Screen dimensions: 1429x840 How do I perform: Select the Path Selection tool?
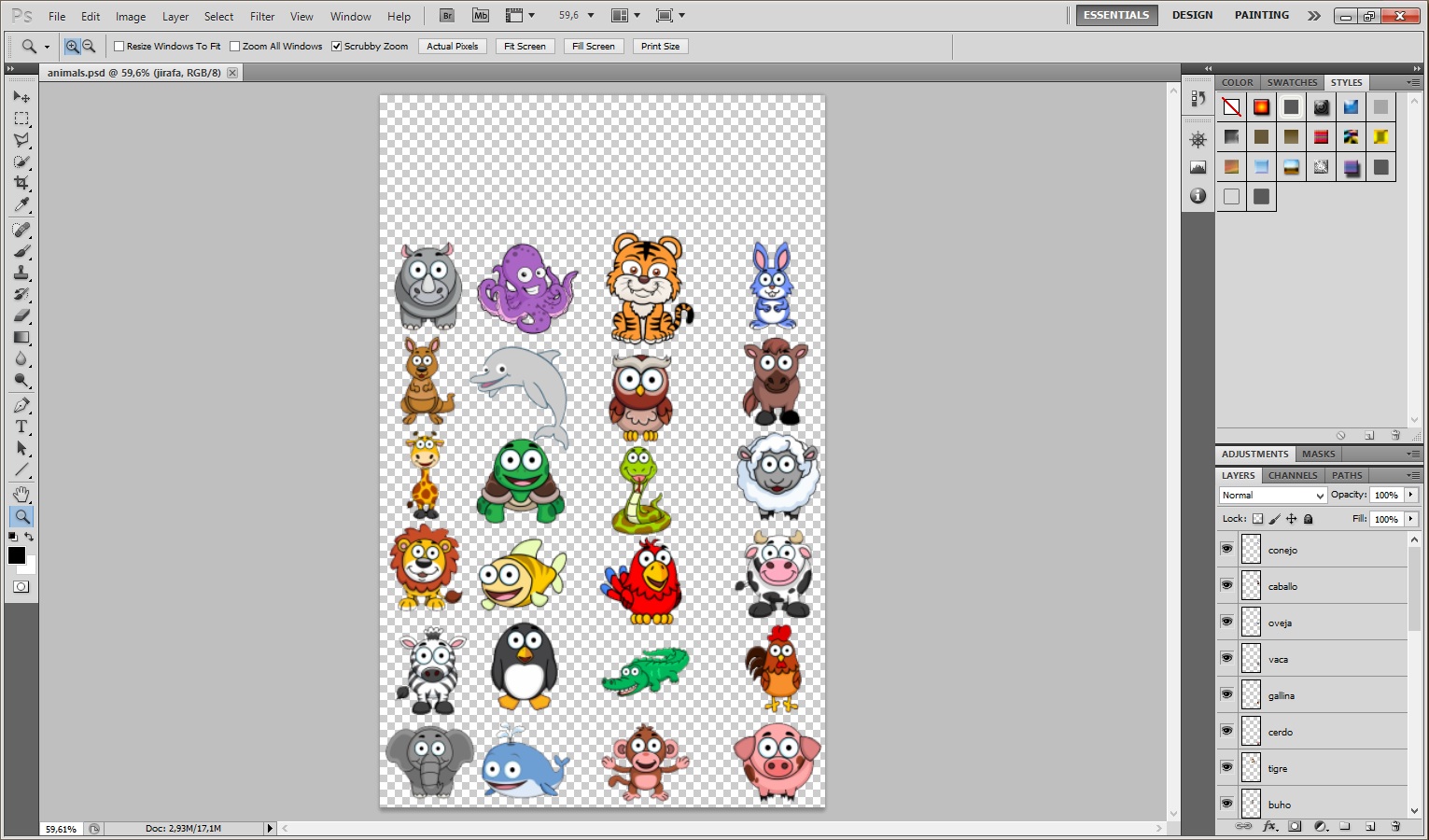pos(21,449)
